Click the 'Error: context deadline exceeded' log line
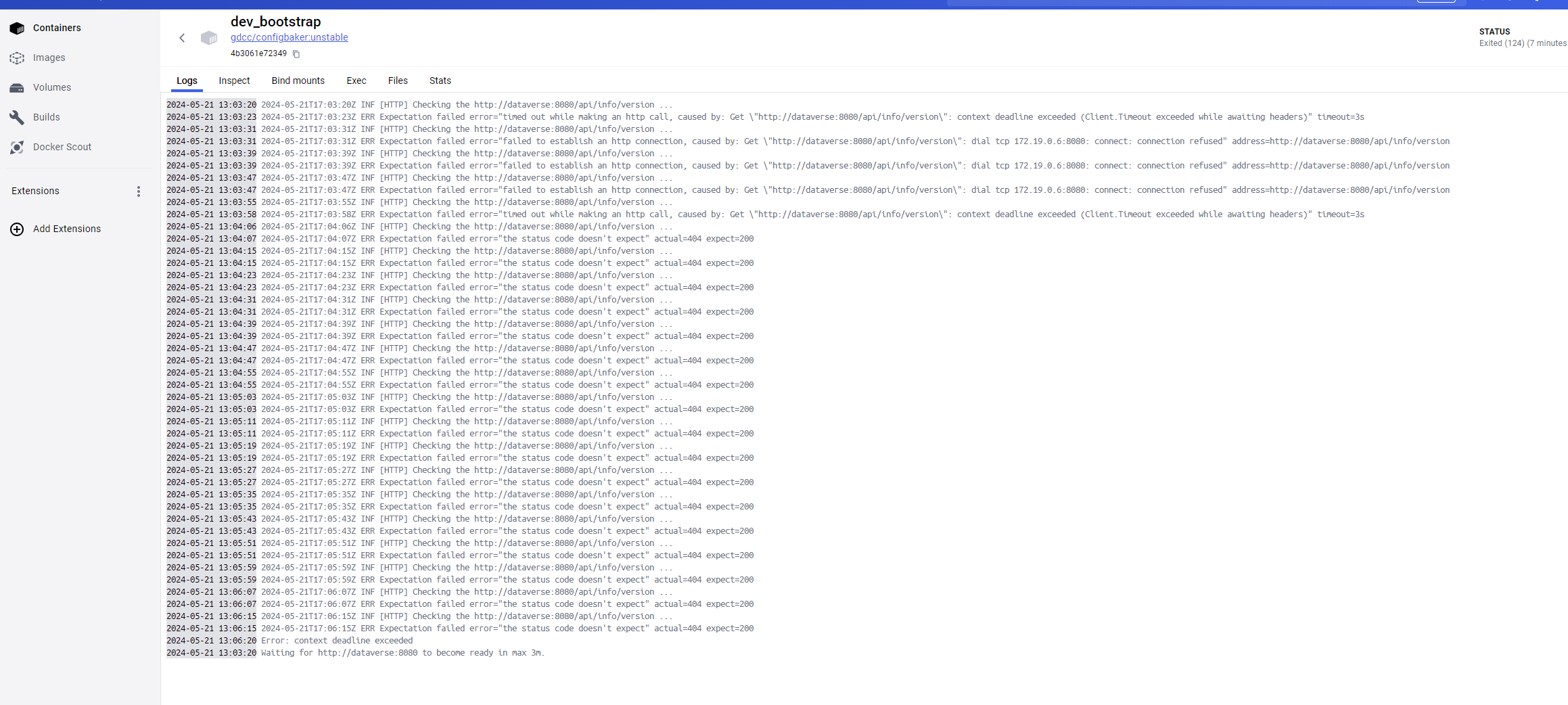Viewport: 1568px width, 705px height. [336, 641]
